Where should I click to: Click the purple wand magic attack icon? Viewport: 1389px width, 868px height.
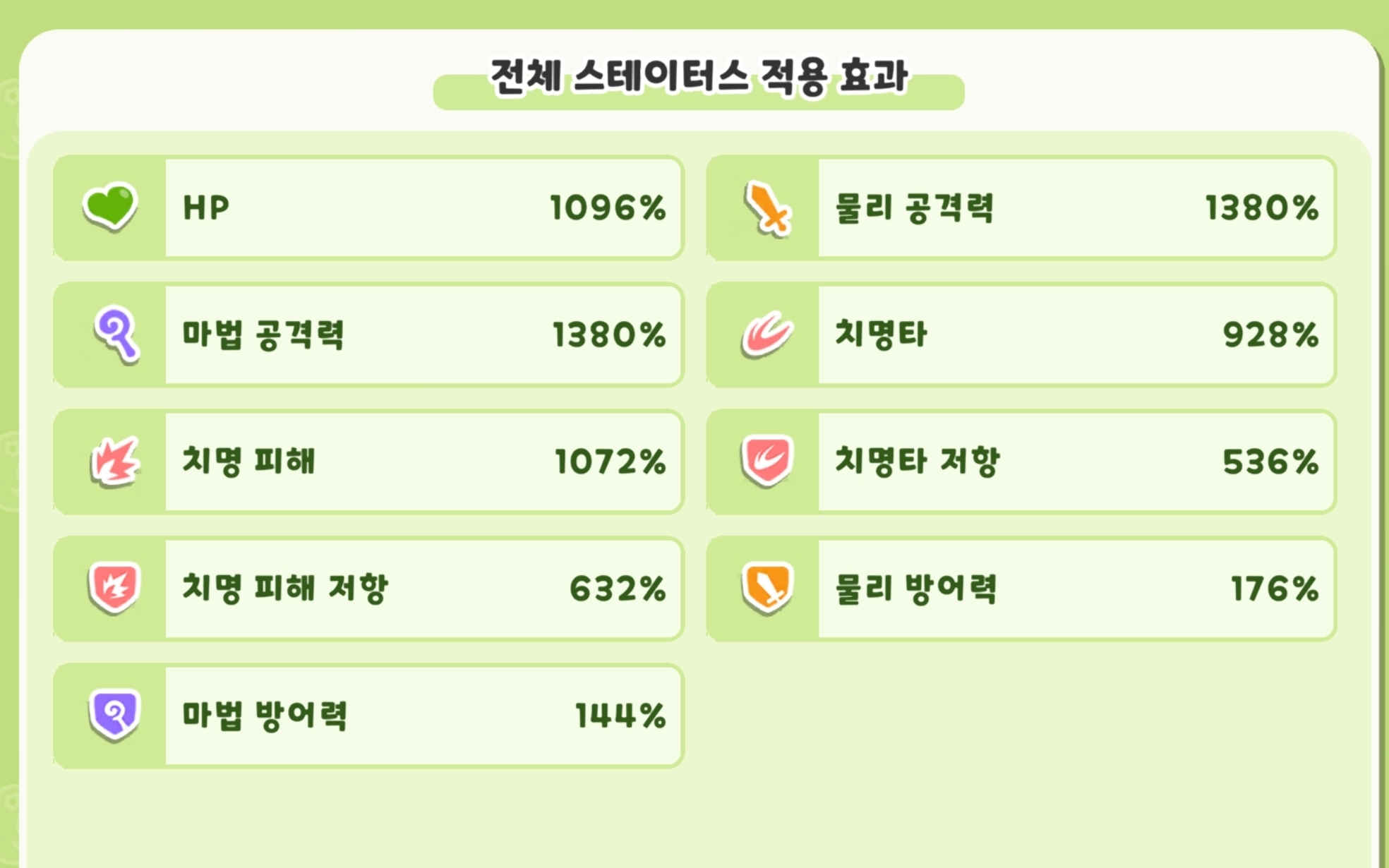pos(115,334)
